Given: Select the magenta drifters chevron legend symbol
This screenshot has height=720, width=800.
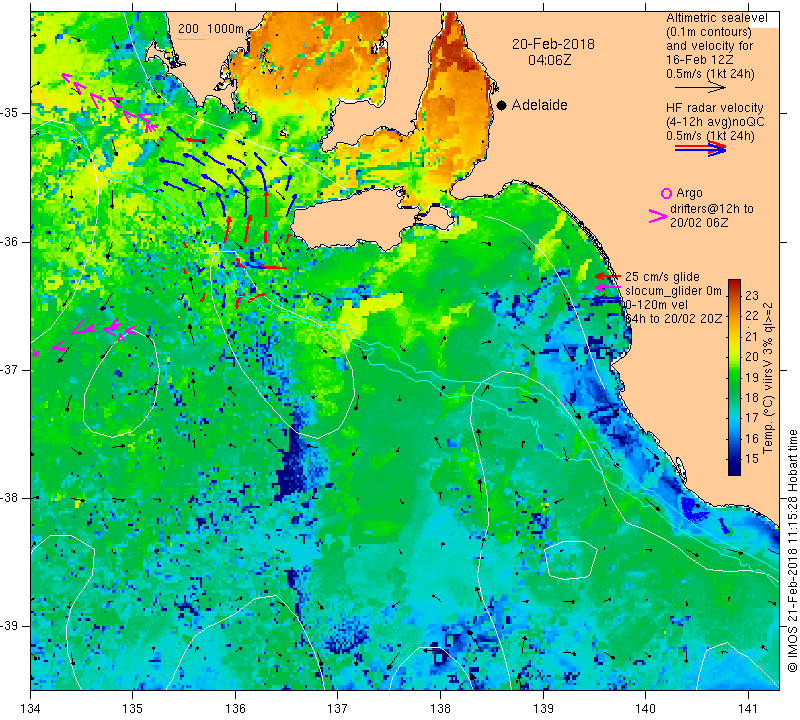Looking at the screenshot, I should (658, 216).
